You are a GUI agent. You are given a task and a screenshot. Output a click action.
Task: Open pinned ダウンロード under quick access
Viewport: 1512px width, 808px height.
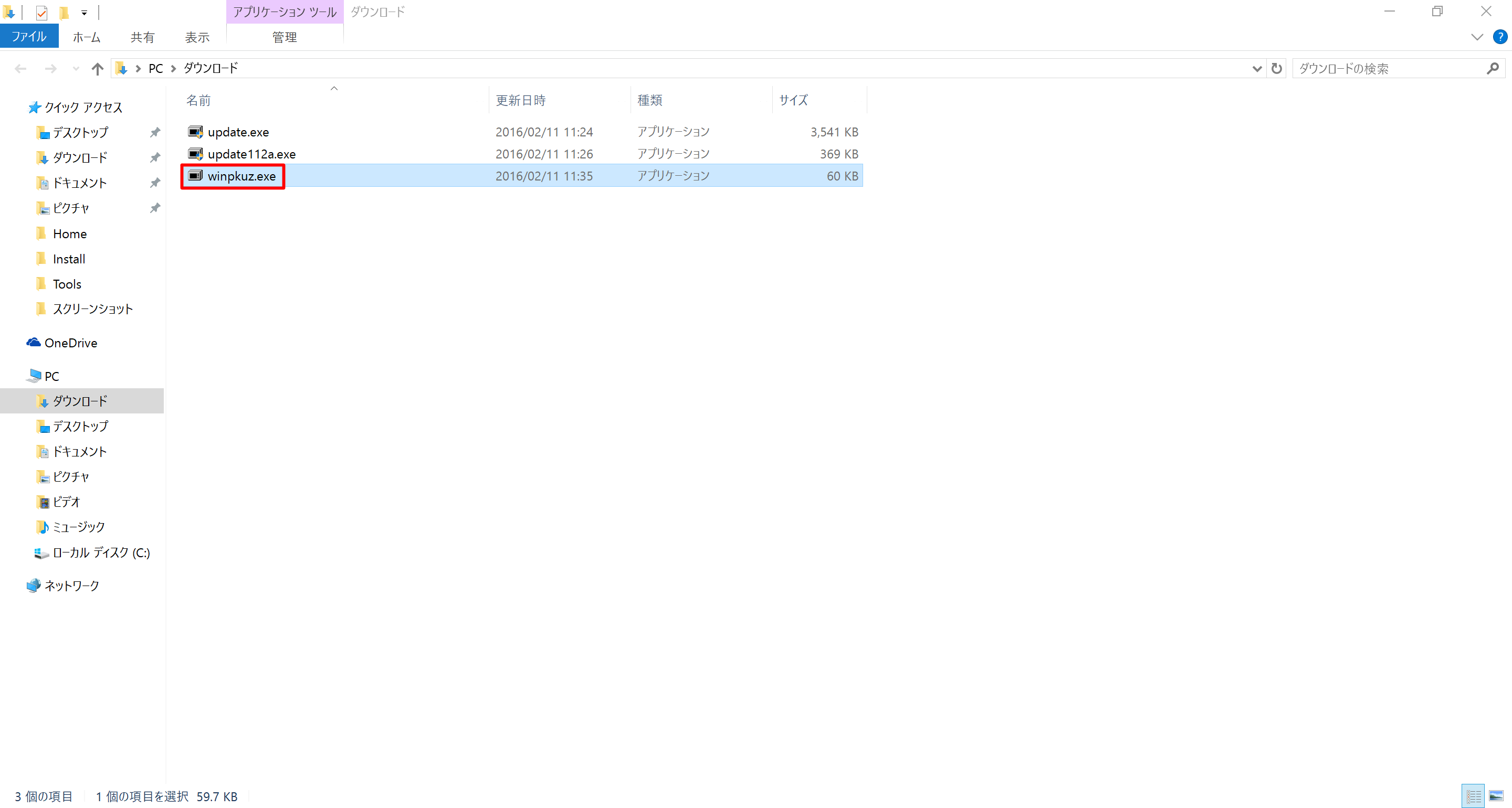(x=80, y=158)
